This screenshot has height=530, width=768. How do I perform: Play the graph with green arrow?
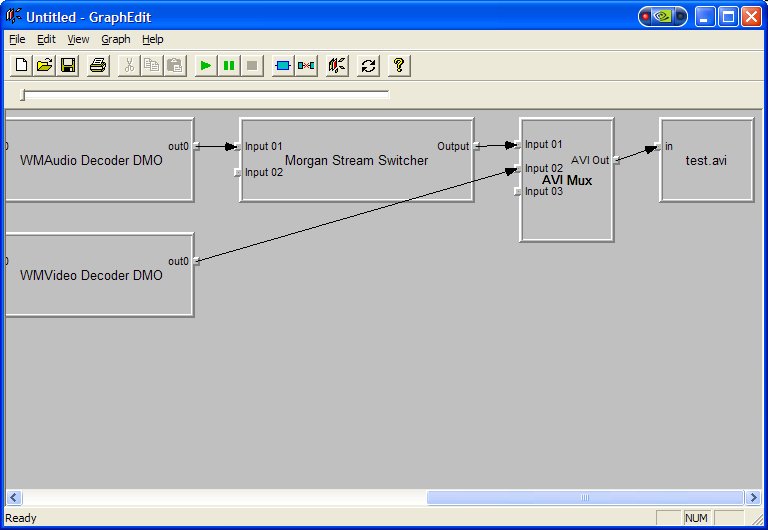[x=206, y=65]
